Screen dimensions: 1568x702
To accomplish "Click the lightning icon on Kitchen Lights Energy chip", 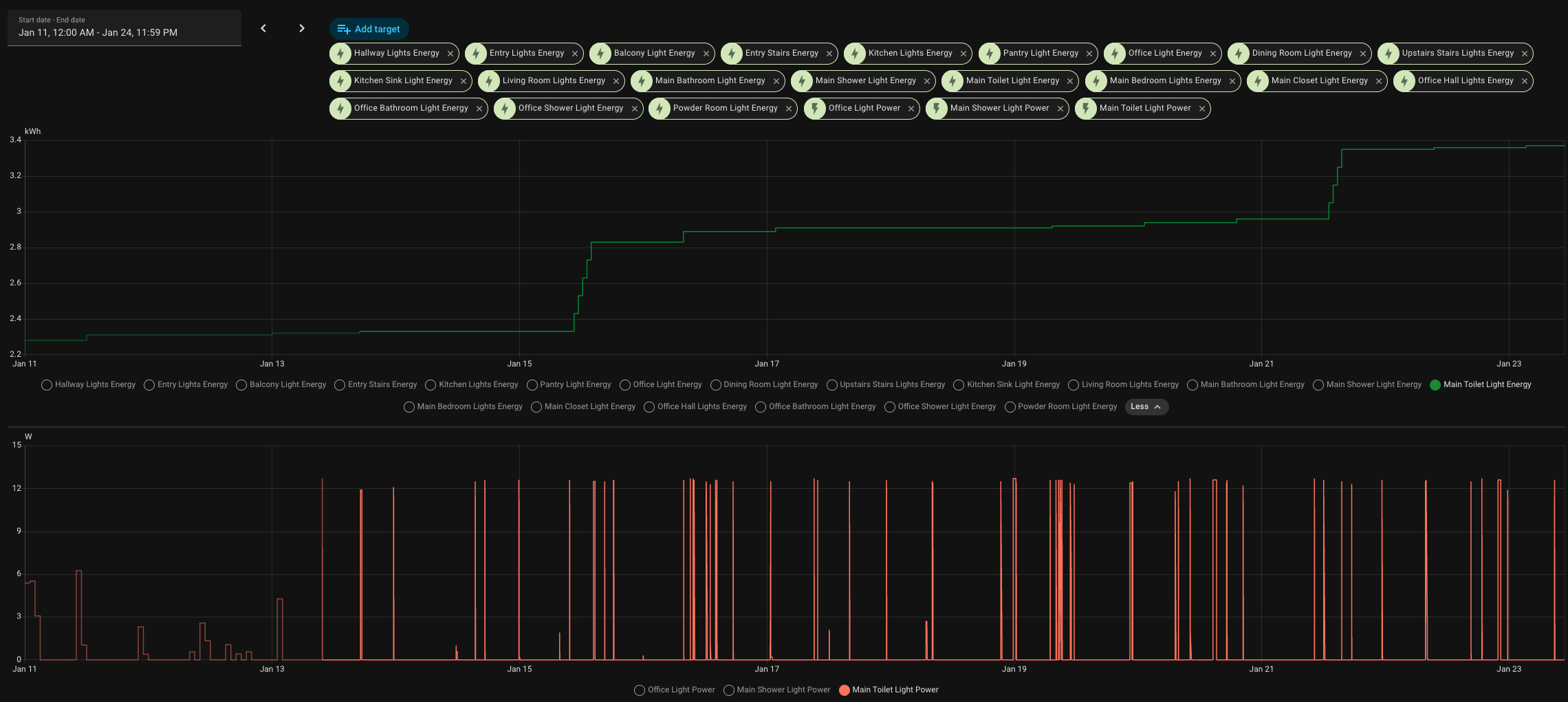I will coord(855,54).
